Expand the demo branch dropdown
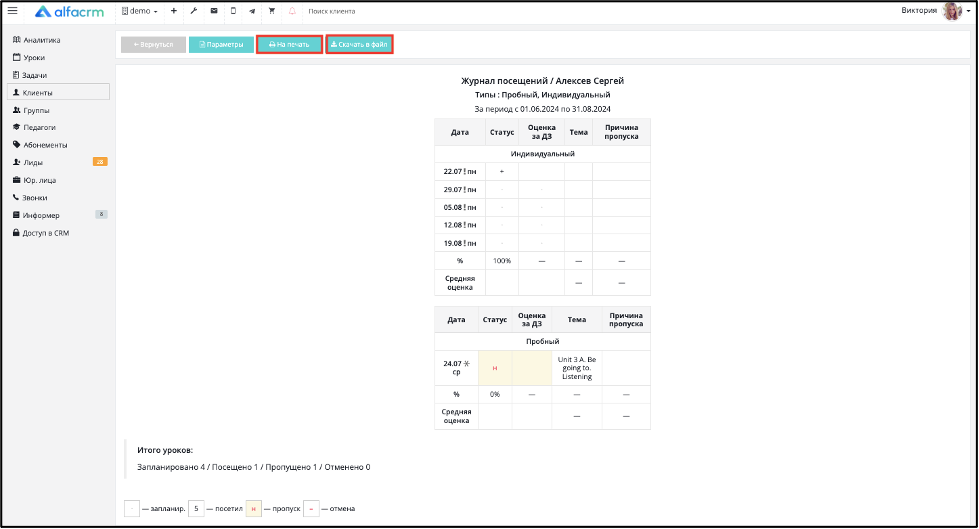Viewport: 979px width, 529px height. point(139,11)
